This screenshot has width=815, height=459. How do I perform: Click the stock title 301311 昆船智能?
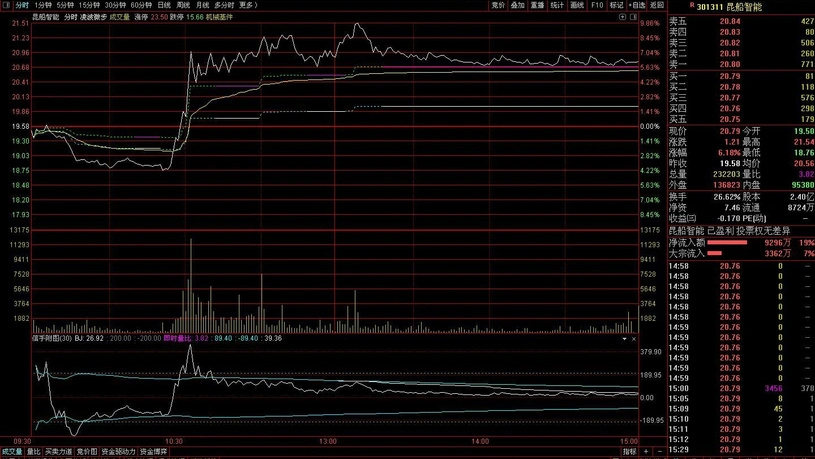pyautogui.click(x=729, y=7)
